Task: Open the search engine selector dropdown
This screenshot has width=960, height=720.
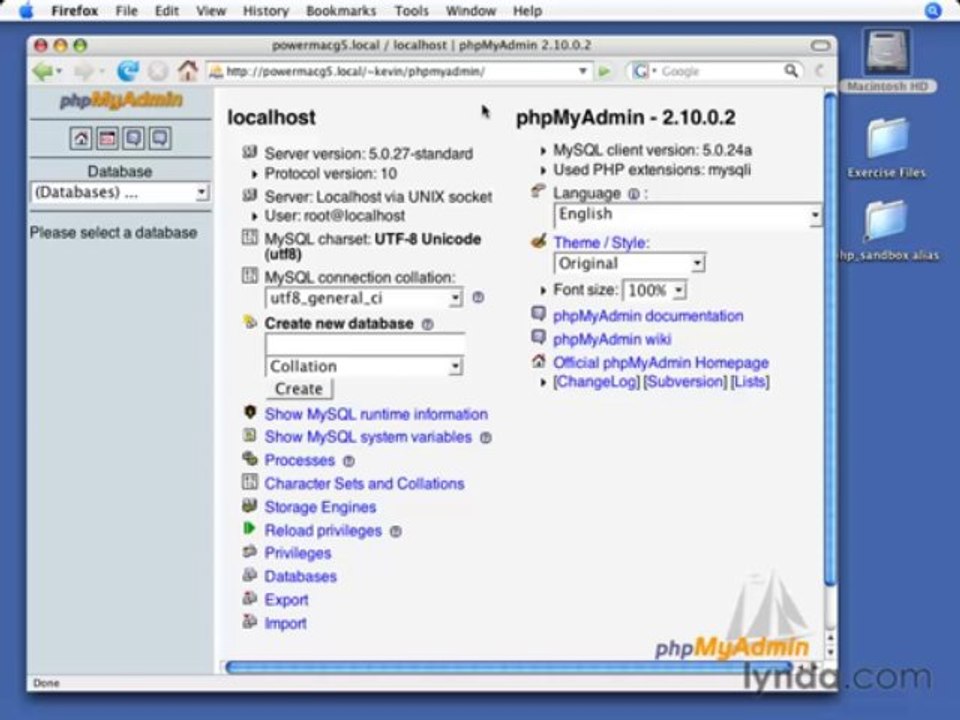Action: tap(643, 72)
